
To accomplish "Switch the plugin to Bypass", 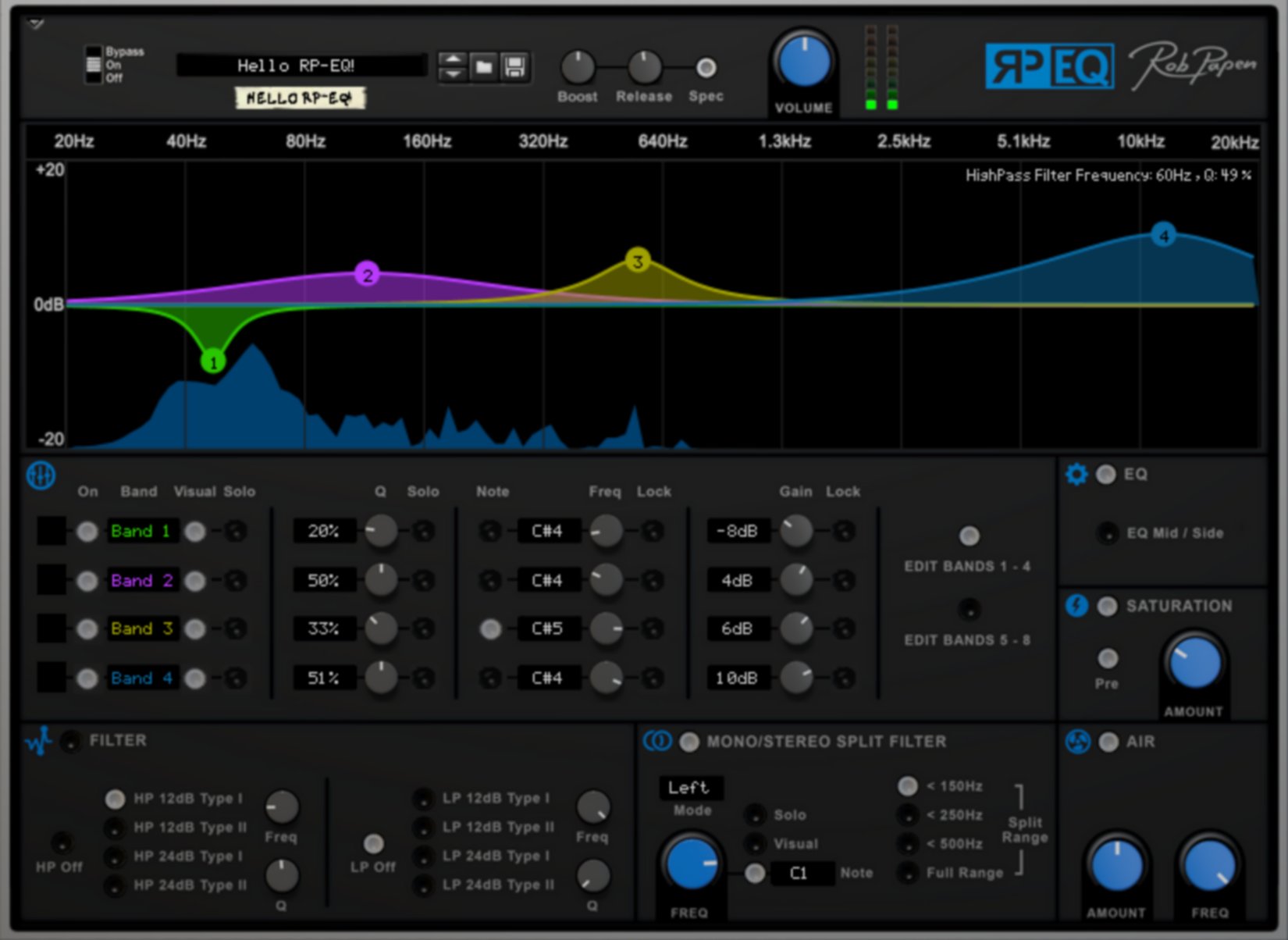I will (x=94, y=52).
